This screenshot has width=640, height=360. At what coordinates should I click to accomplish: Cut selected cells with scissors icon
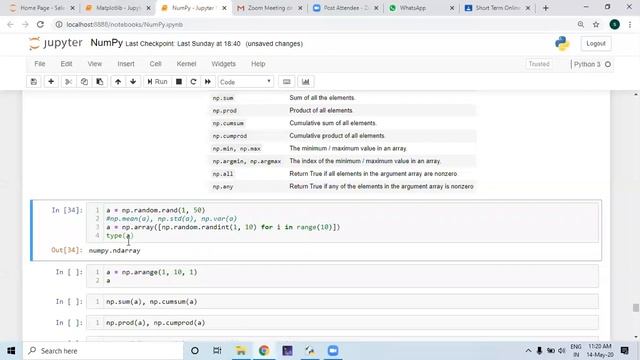point(68,82)
